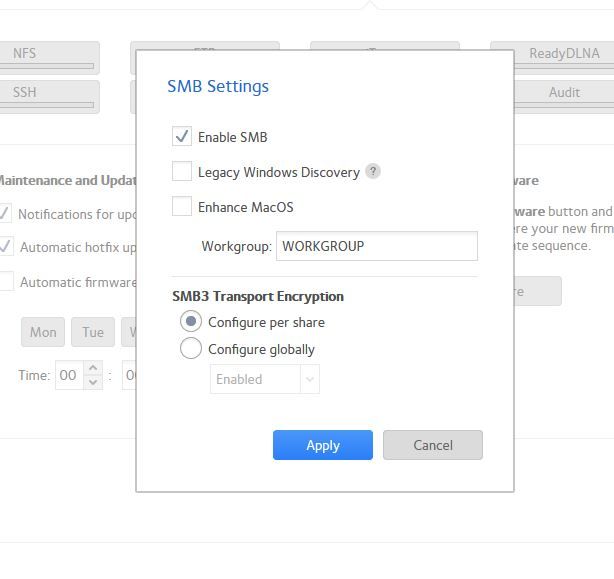Click the Workgroup text field
The width and height of the screenshot is (614, 579).
376,246
